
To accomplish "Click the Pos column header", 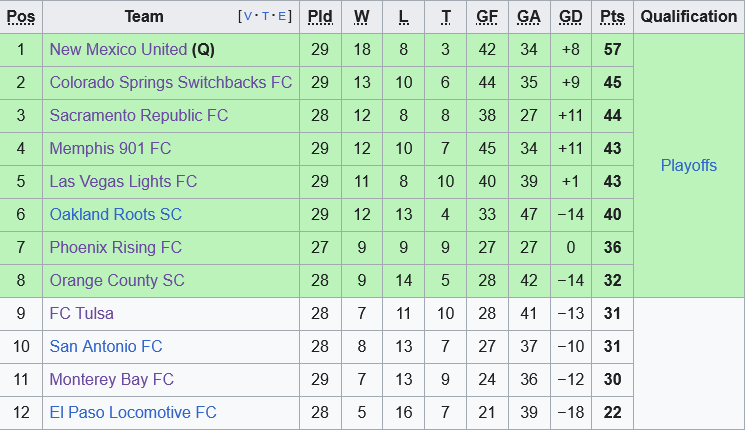I will coord(21,16).
